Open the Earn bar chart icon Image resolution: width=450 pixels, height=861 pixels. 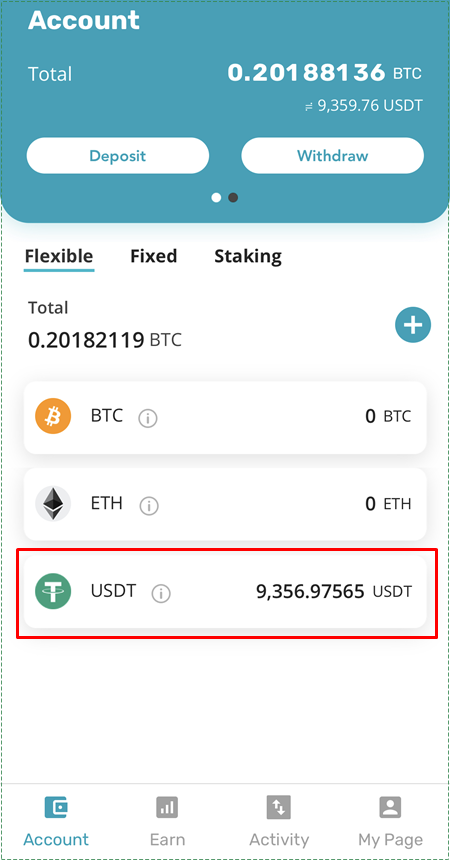[x=167, y=807]
